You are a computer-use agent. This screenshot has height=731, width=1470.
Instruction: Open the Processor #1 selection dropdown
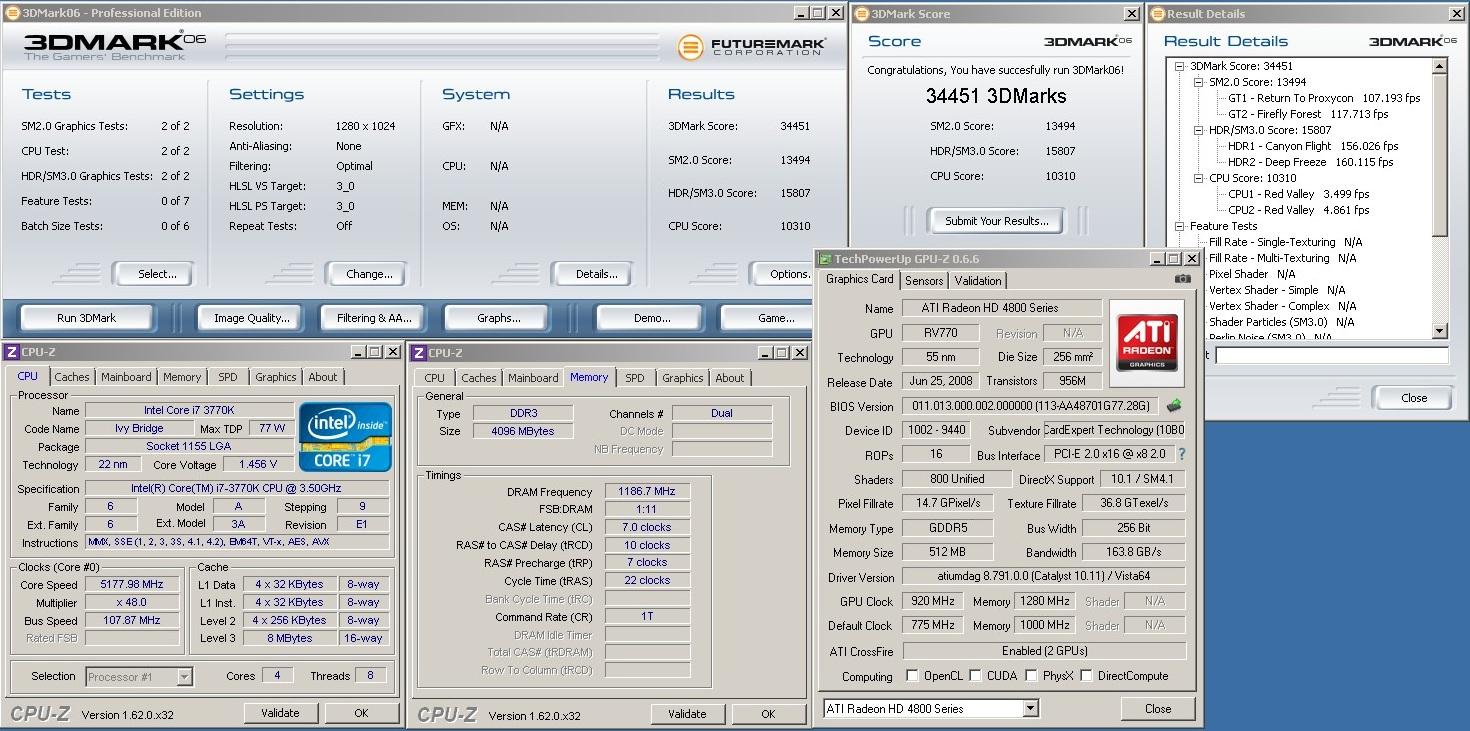pos(184,677)
